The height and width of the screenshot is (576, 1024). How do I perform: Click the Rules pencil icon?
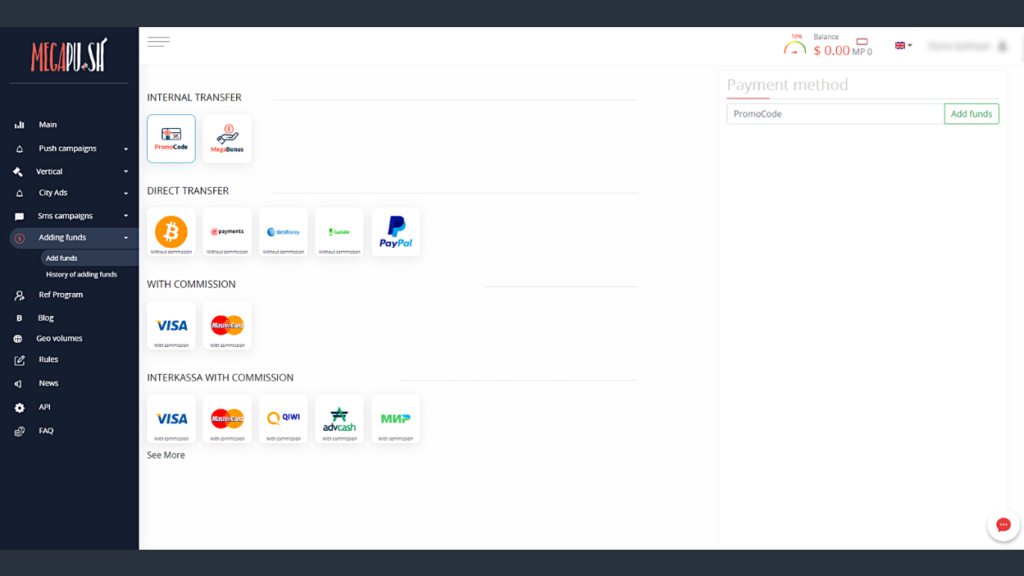[x=20, y=360]
